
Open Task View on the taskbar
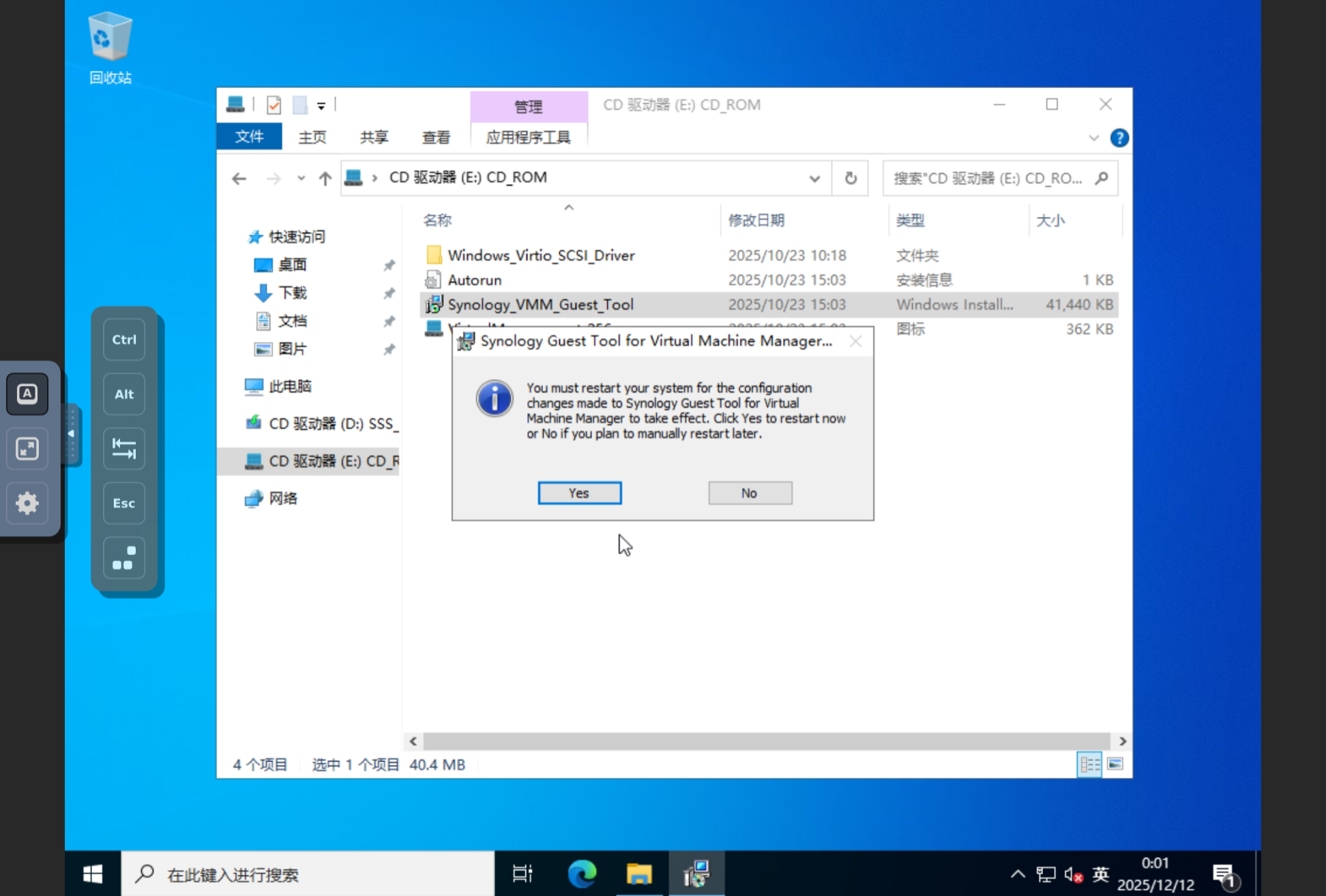pos(522,873)
